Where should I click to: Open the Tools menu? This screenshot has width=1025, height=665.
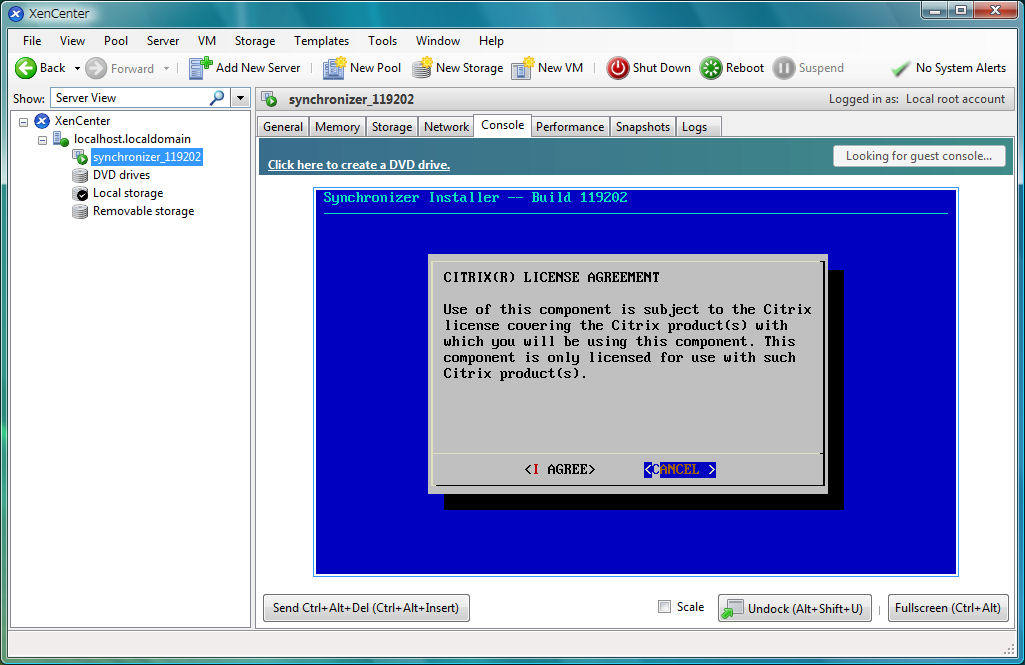tap(382, 41)
